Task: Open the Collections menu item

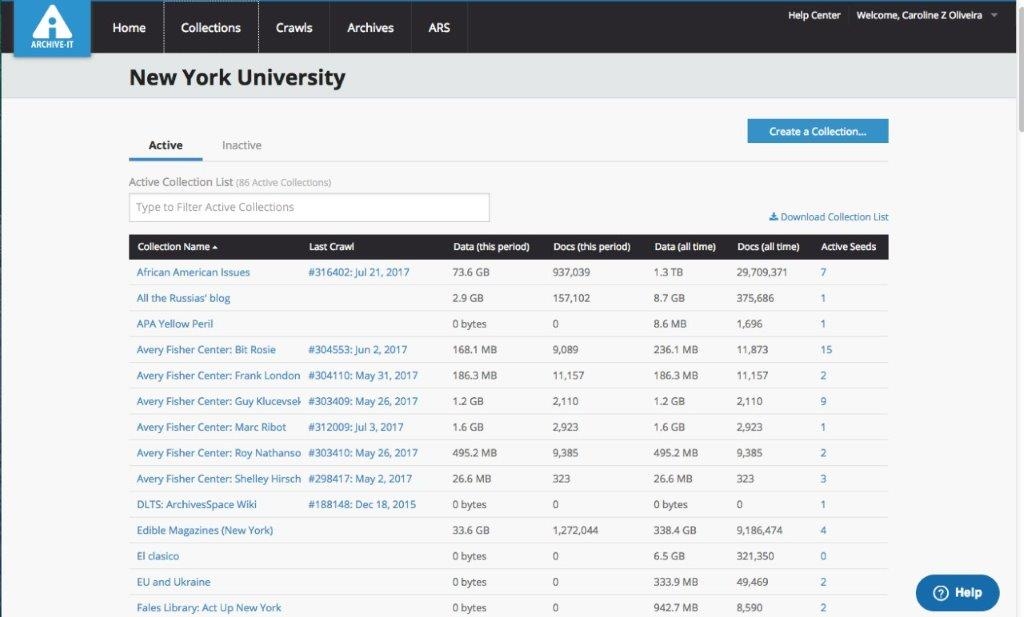Action: pos(211,28)
